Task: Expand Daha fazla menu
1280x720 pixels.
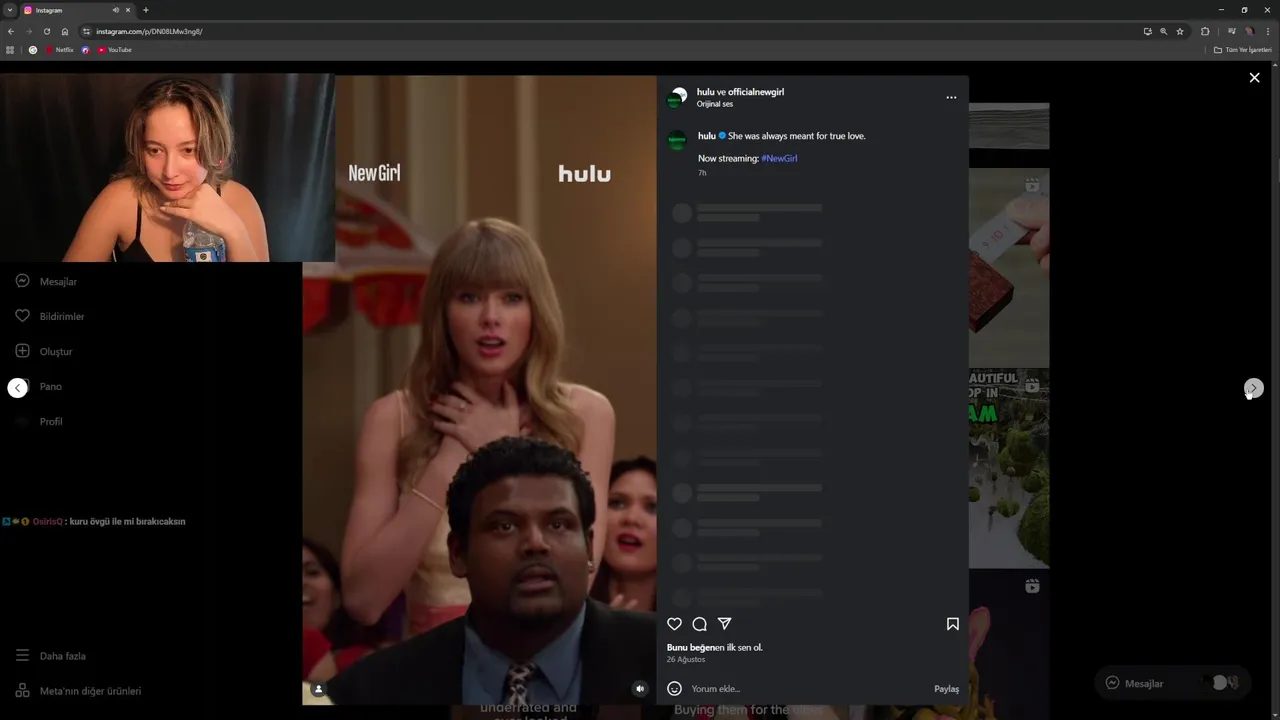Action: coord(50,656)
